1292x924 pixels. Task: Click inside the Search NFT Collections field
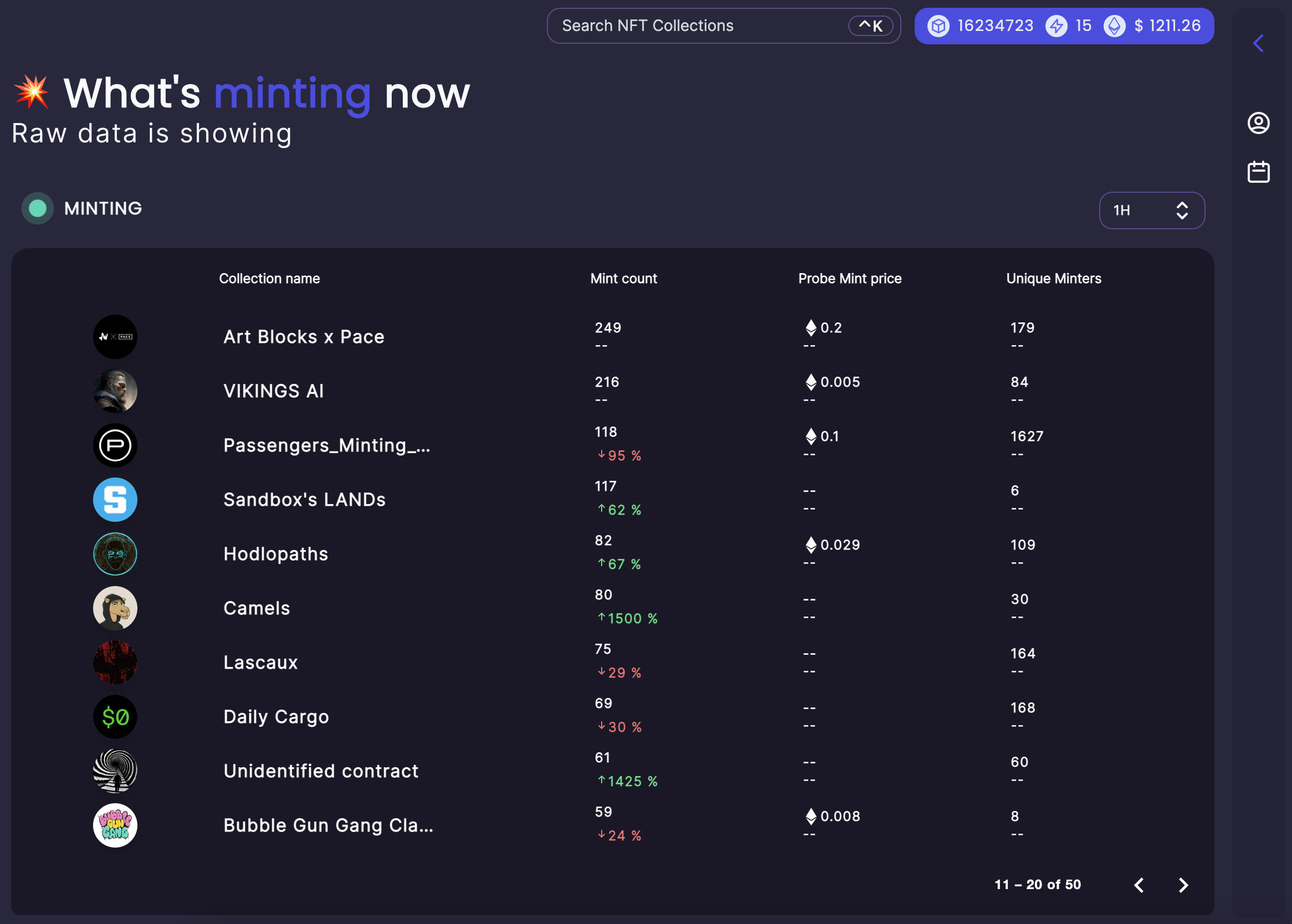683,25
